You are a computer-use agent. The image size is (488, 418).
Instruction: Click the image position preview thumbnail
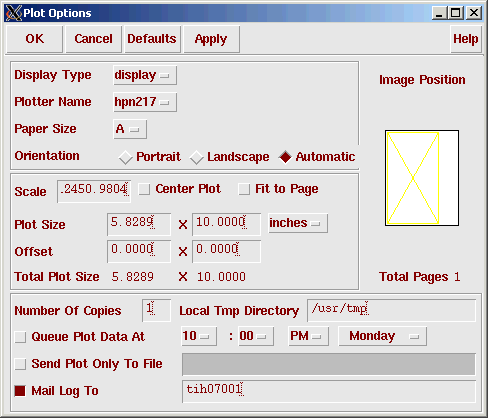(422, 178)
